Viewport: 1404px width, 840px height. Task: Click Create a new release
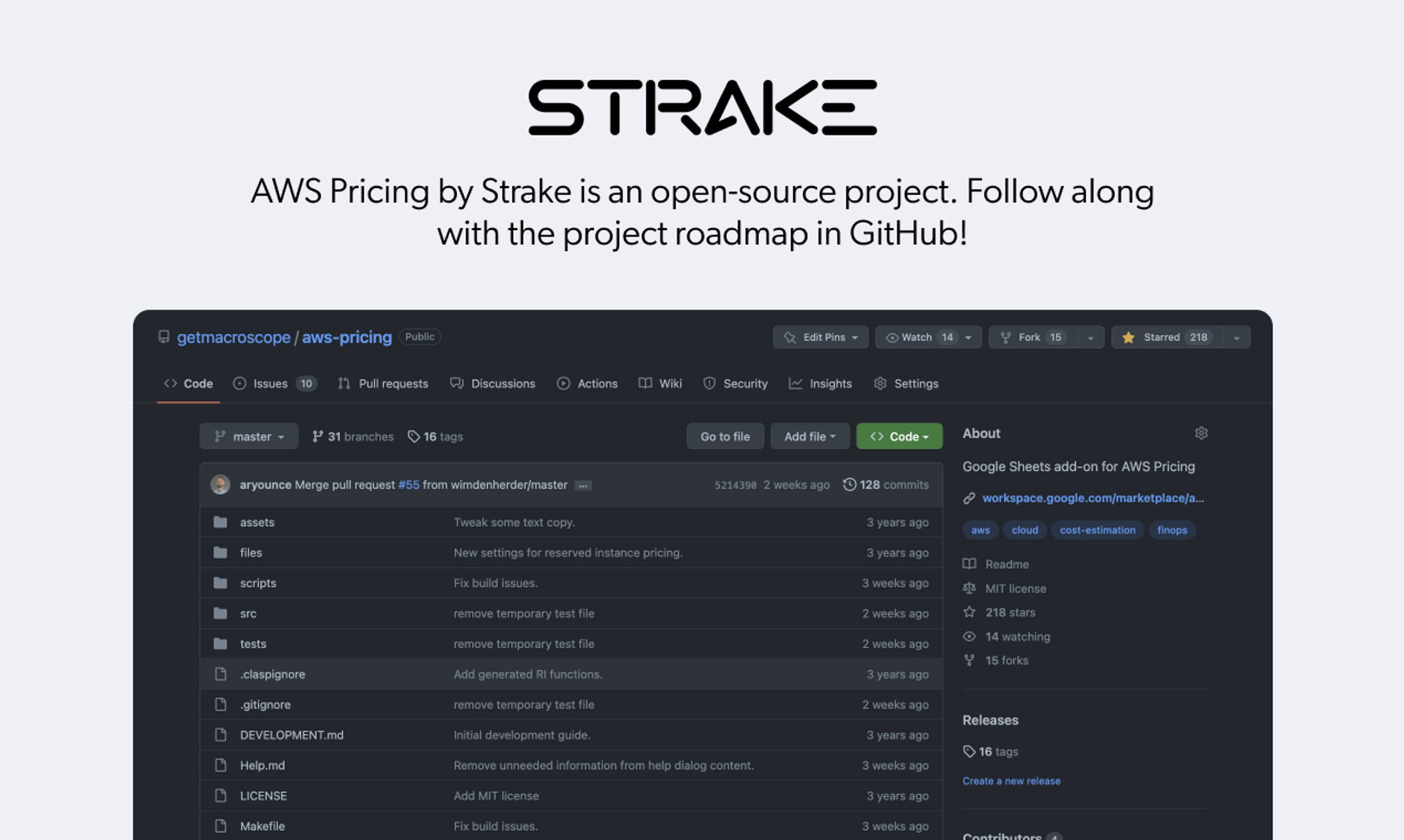point(1012,781)
